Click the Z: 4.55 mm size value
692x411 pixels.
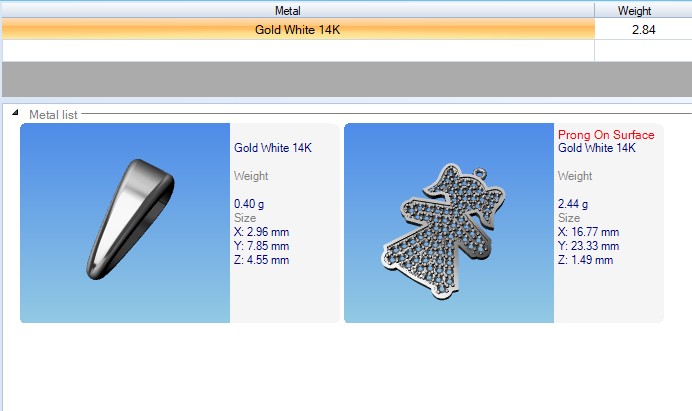coord(261,260)
